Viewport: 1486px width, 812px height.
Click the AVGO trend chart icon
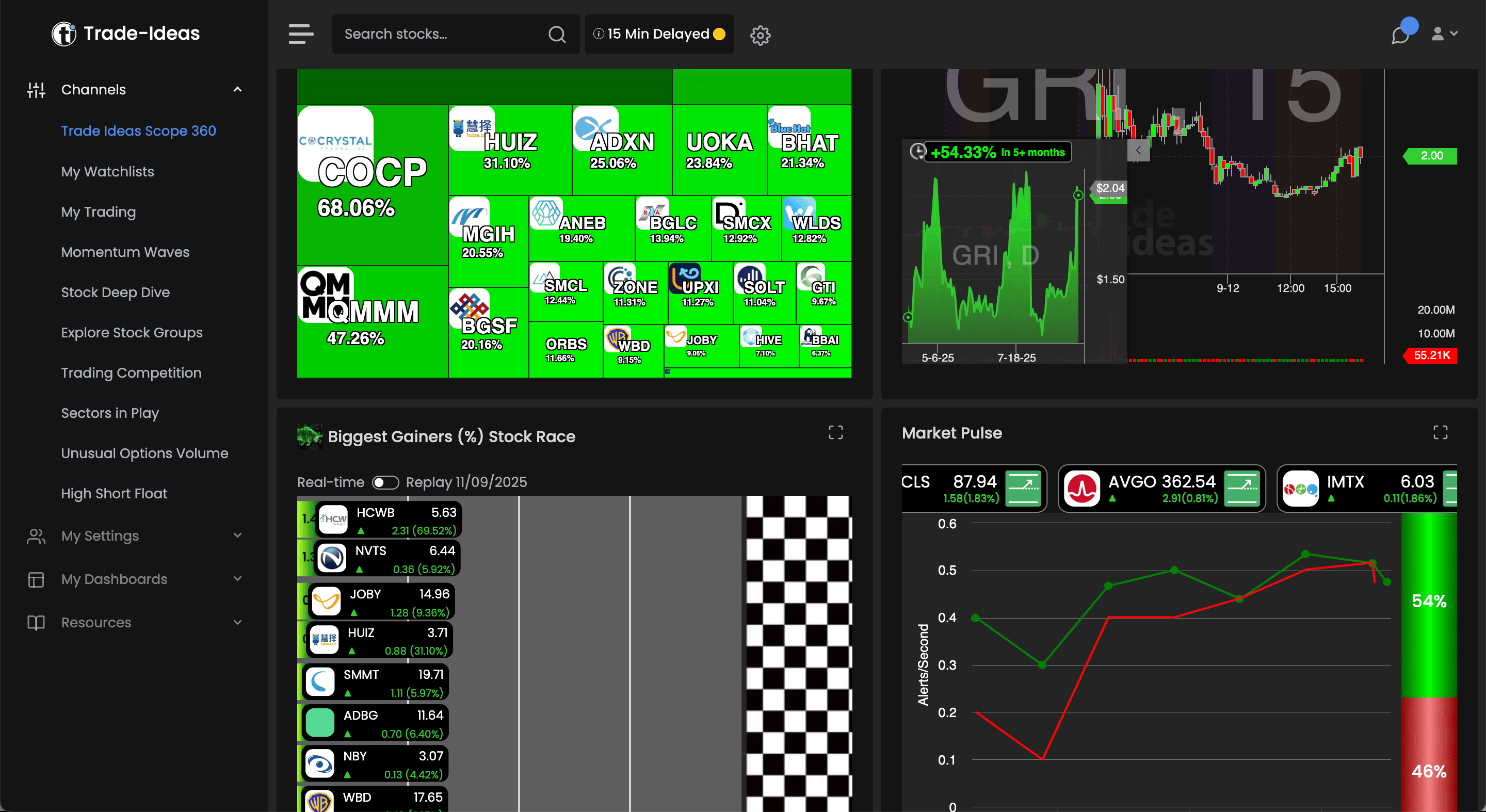click(1242, 488)
